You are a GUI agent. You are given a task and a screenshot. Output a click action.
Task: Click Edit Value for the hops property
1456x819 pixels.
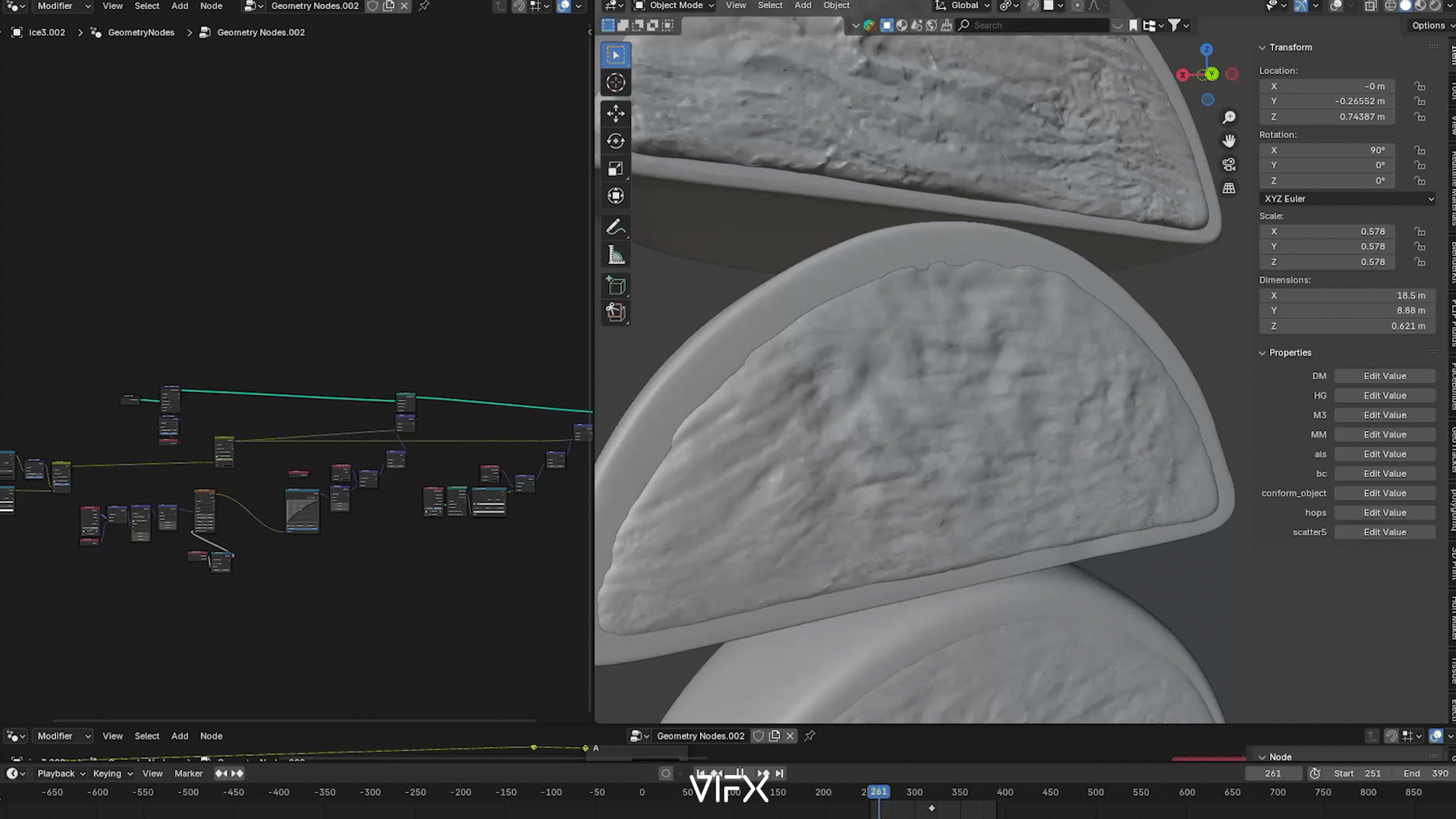tap(1385, 513)
